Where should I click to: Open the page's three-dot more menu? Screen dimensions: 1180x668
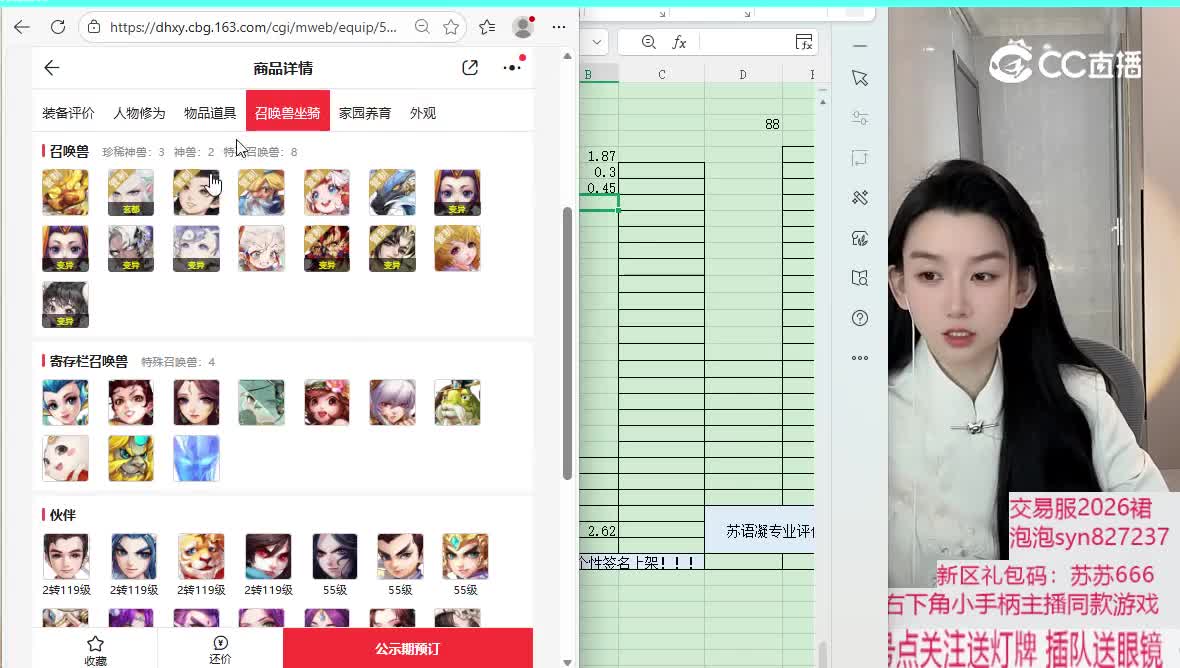(512, 68)
